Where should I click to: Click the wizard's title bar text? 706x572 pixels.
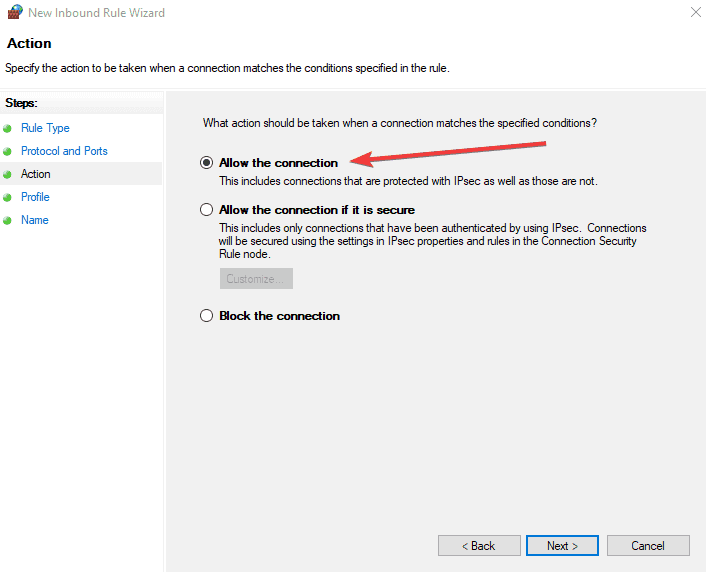[x=97, y=13]
